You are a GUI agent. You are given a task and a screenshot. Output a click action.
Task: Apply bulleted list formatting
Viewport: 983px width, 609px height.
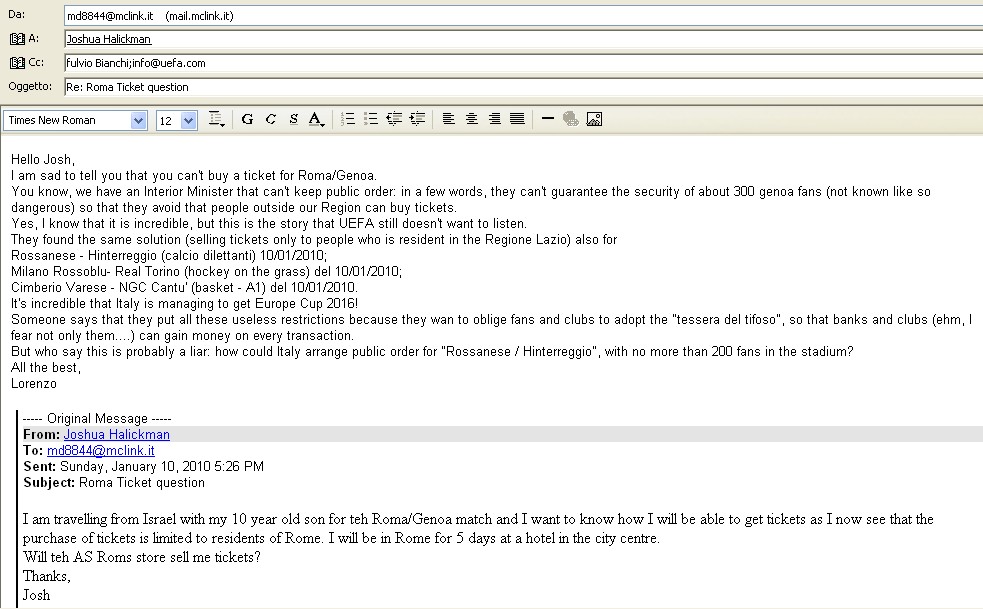pyautogui.click(x=371, y=119)
